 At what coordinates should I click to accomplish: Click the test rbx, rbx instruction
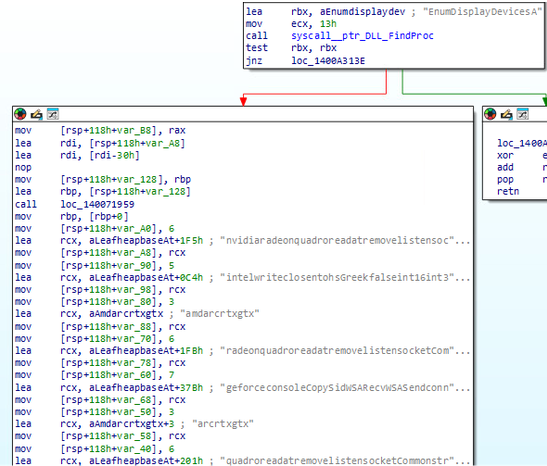[x=291, y=48]
